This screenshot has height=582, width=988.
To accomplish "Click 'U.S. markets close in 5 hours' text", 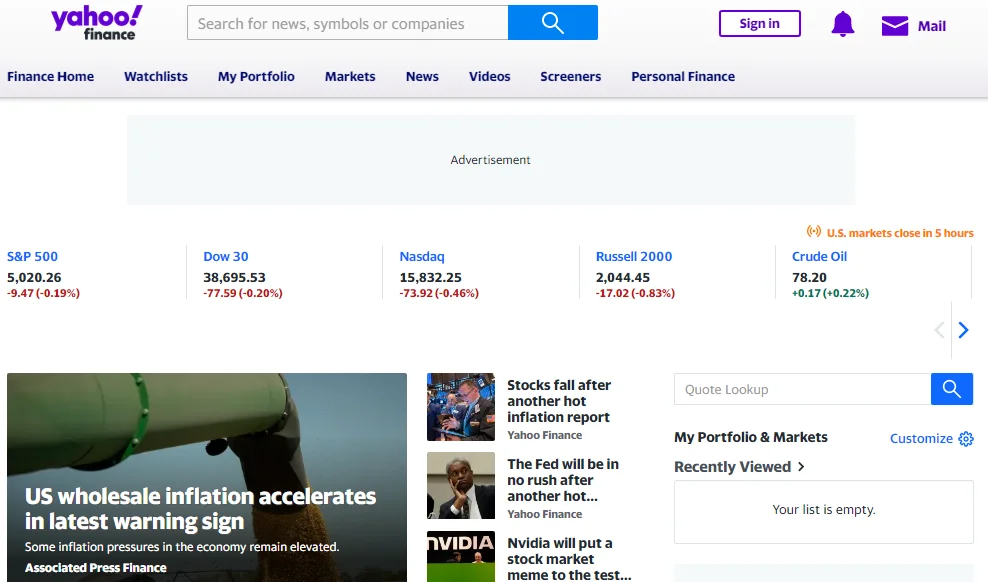I will coord(900,233).
